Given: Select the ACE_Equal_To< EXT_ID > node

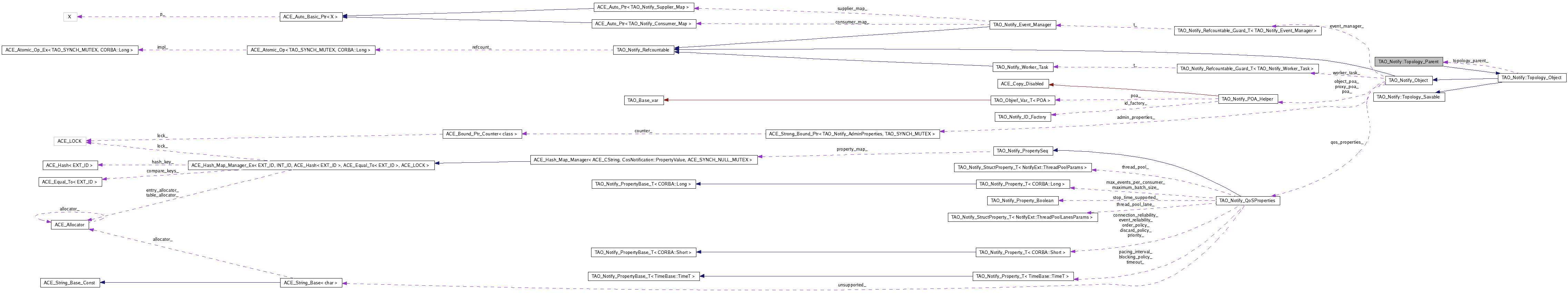Looking at the screenshot, I should point(70,182).
